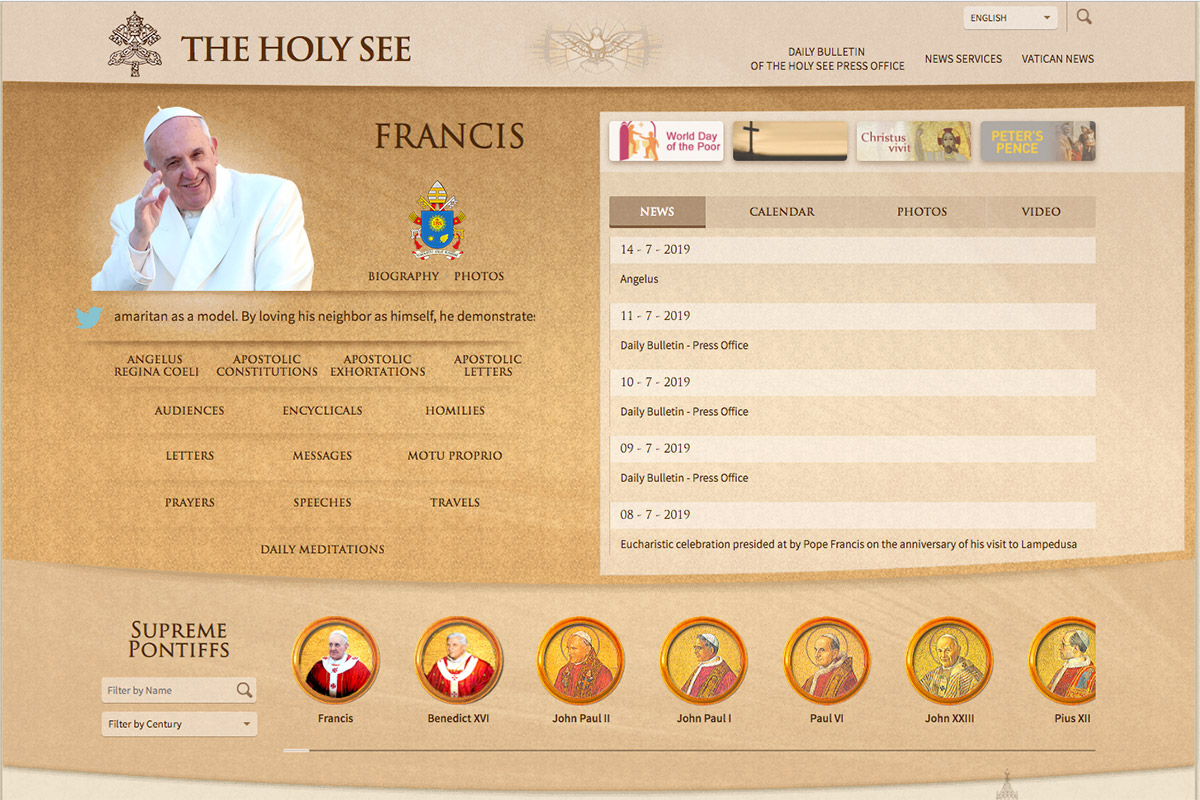Click the search magnifier icon in header
This screenshot has width=1200, height=800.
1084,17
